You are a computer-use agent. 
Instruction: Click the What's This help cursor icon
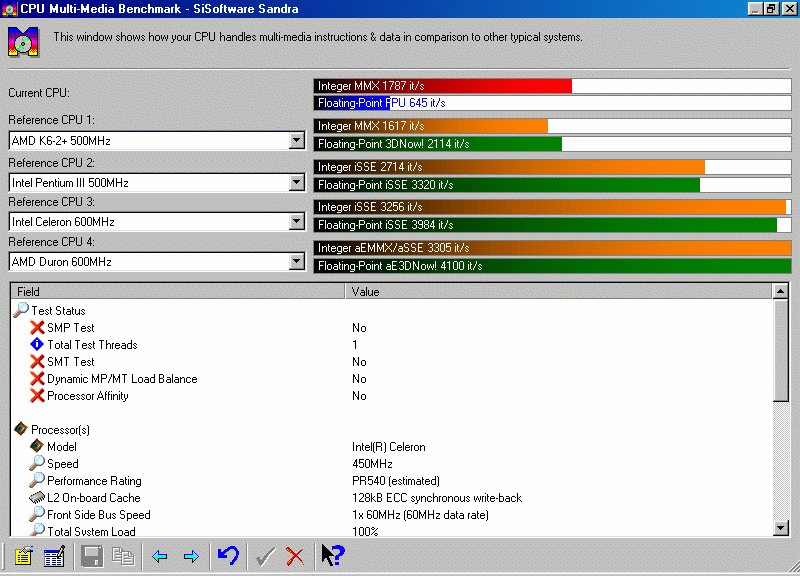333,555
